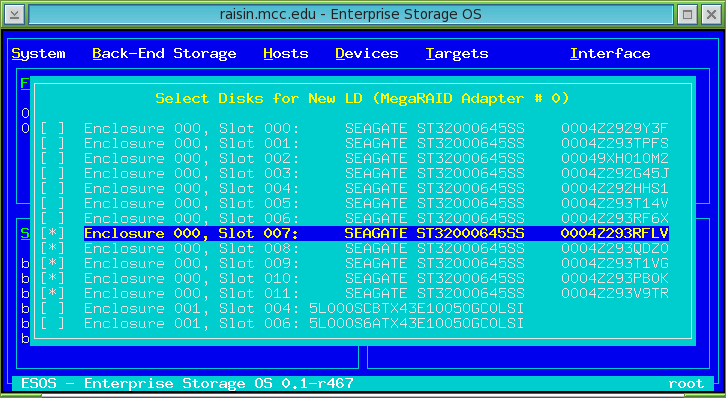The width and height of the screenshot is (726, 398).
Task: Uncheck the Slot 008 disk checkbox
Action: coord(52,248)
